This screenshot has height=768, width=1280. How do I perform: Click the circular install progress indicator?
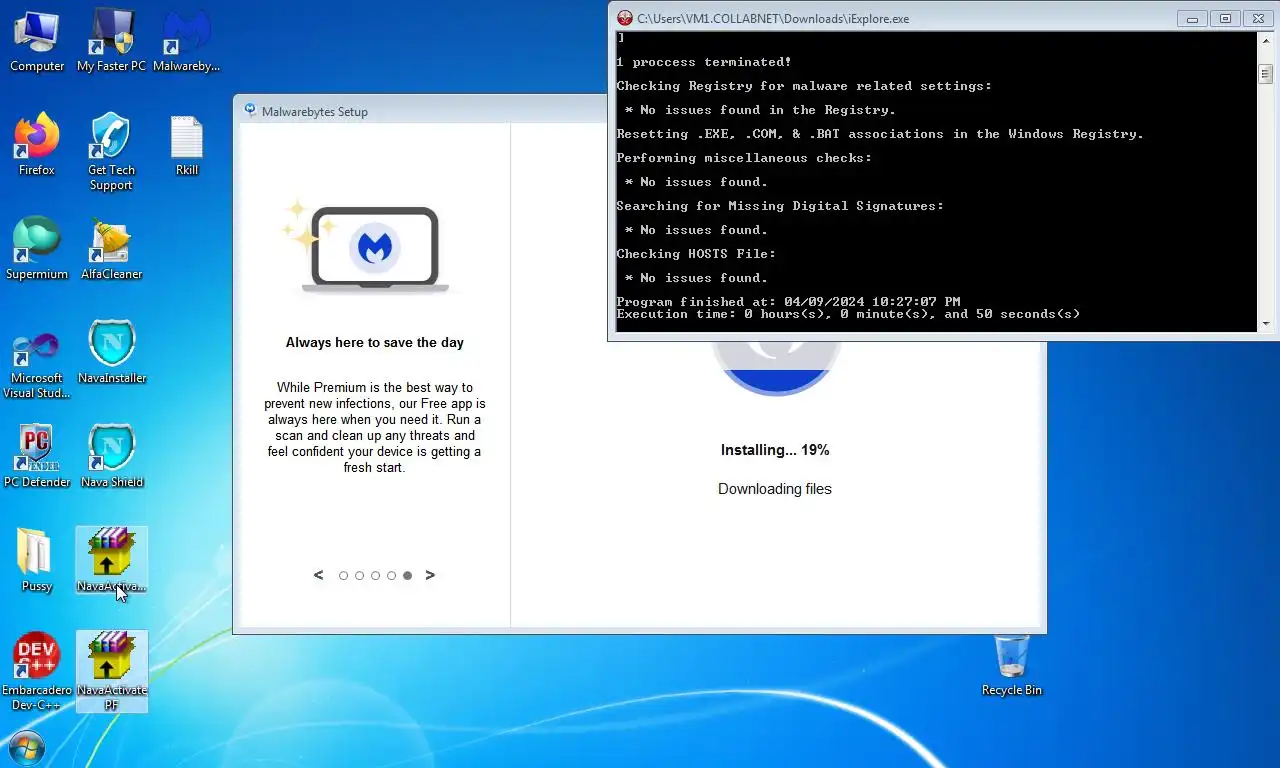coord(776,367)
